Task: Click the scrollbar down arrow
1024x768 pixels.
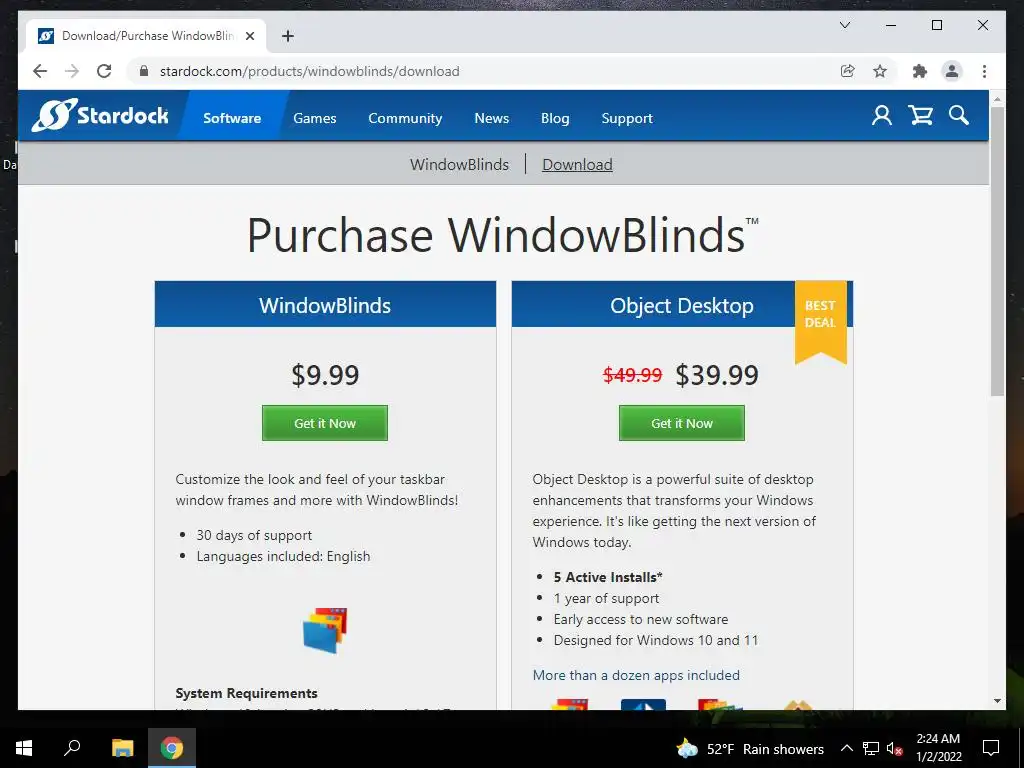Action: pyautogui.click(x=997, y=701)
